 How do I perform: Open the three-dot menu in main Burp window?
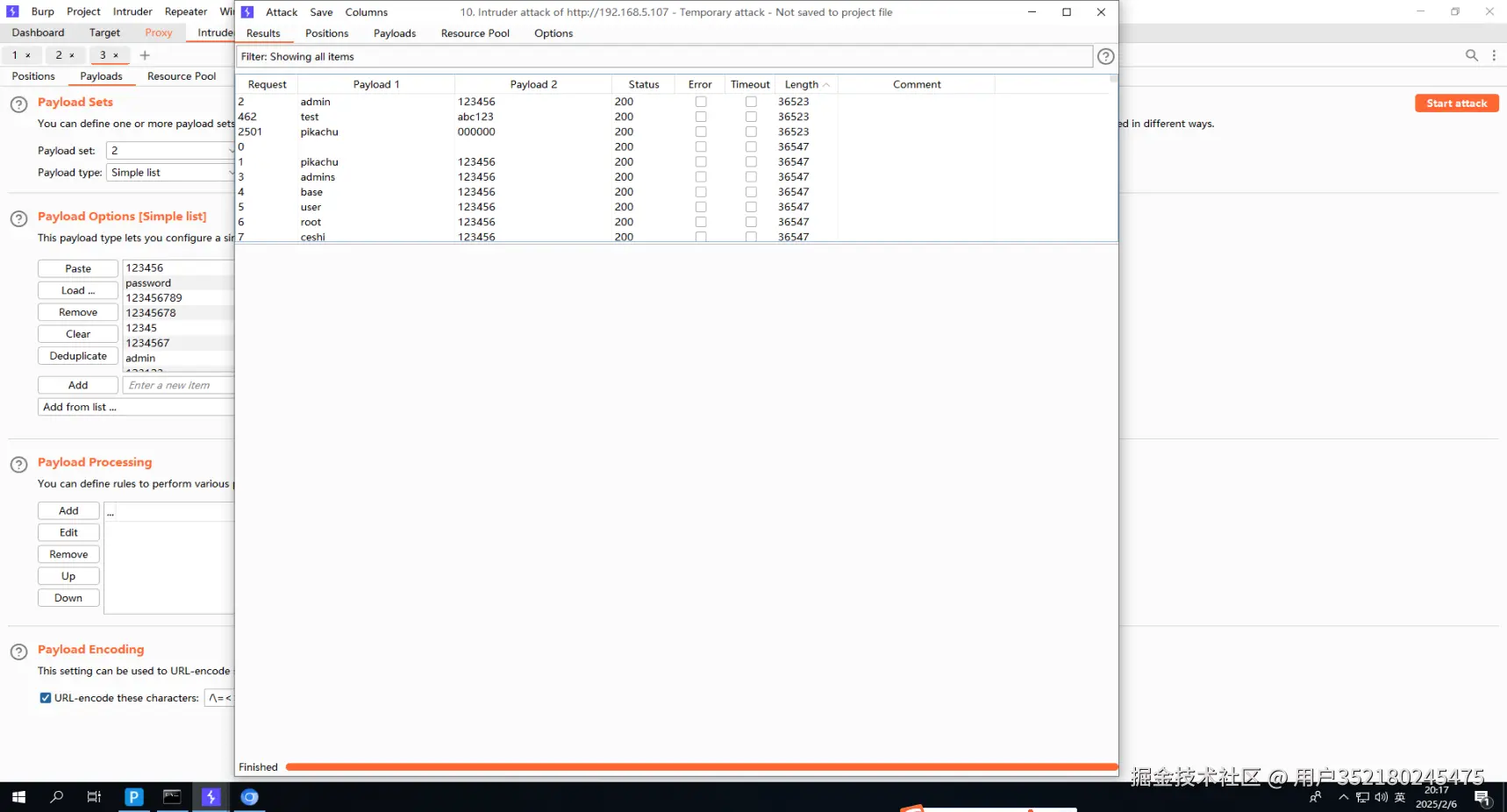coord(1494,55)
